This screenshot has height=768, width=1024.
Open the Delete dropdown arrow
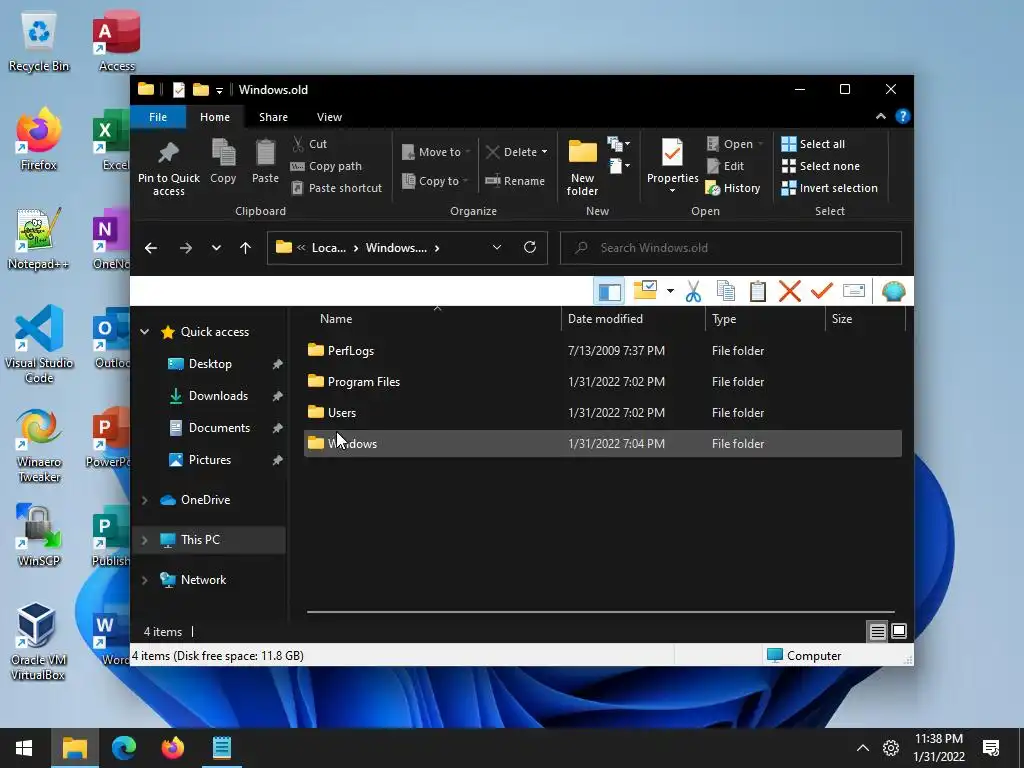(x=544, y=152)
